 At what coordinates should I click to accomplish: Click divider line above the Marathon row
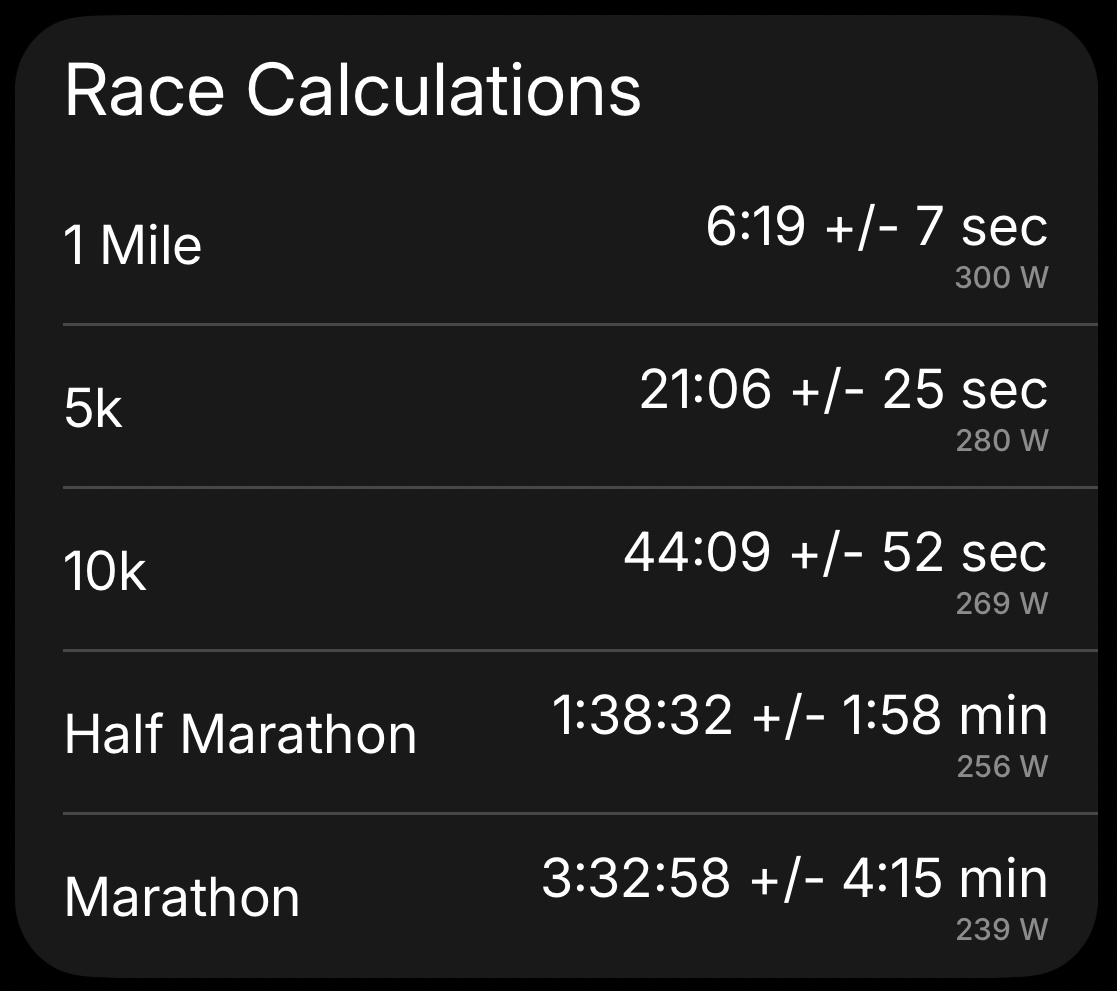(x=580, y=813)
